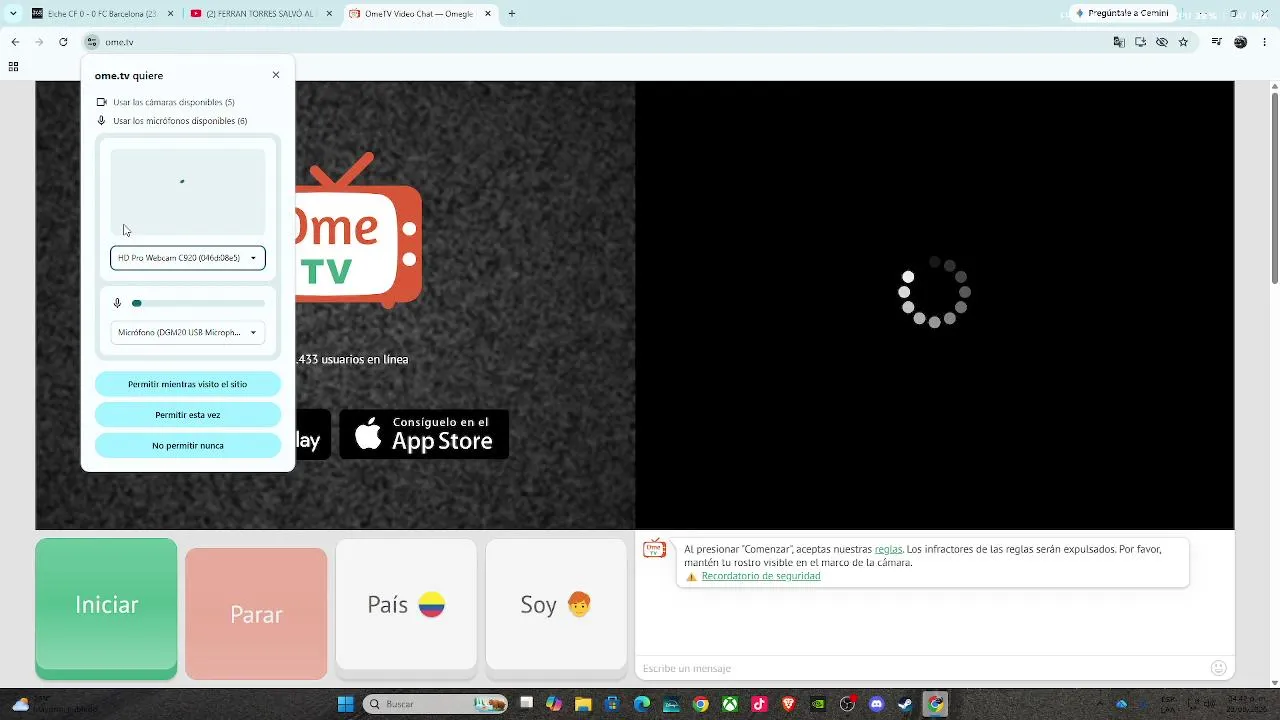Open the Chrome profile avatar
This screenshot has height=720, width=1280.
pyautogui.click(x=1241, y=42)
